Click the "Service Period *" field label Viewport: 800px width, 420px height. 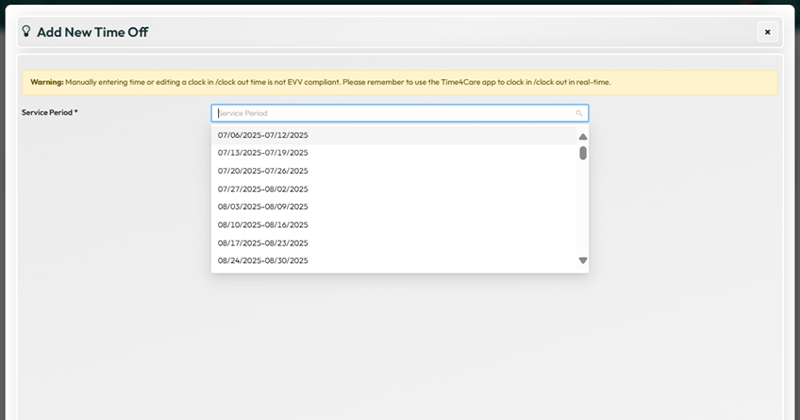[50, 113]
